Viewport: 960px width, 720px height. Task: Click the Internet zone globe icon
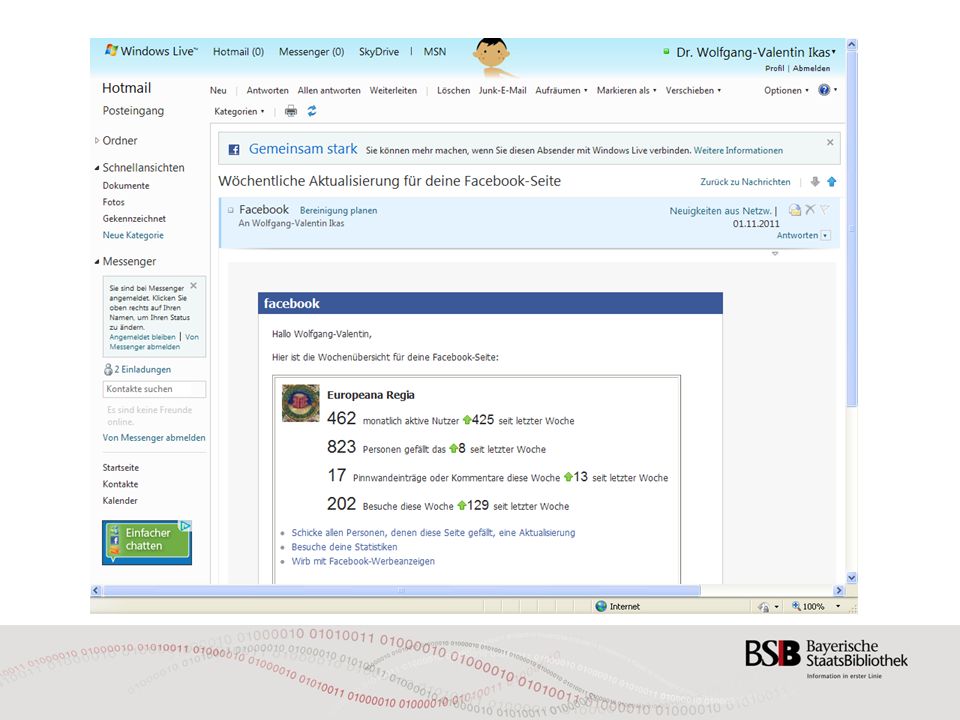601,606
